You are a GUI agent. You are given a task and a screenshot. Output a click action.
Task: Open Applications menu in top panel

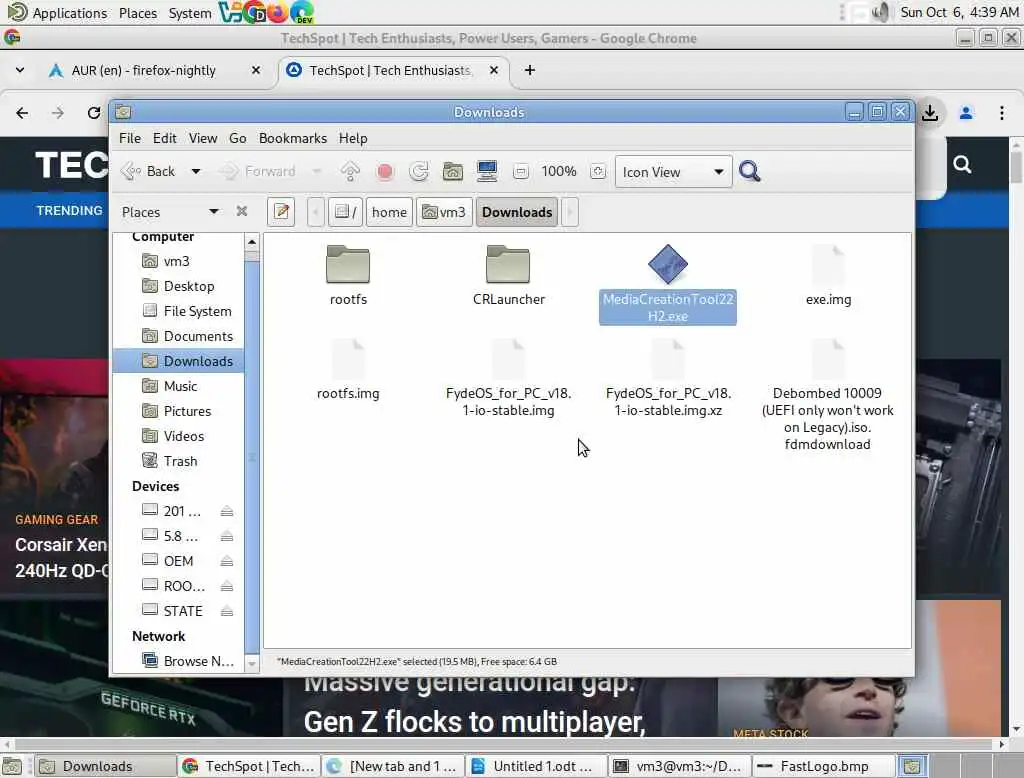57,12
